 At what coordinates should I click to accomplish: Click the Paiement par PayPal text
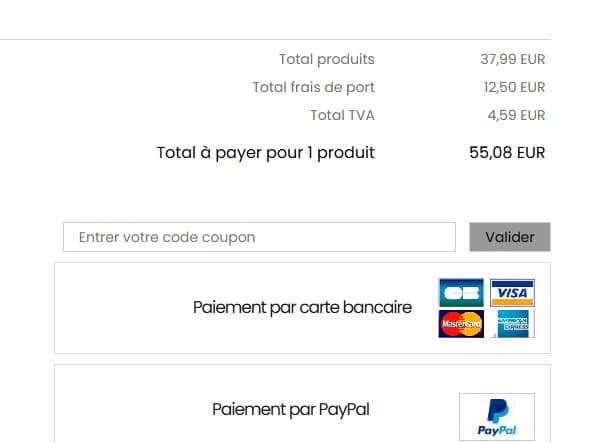(x=291, y=410)
